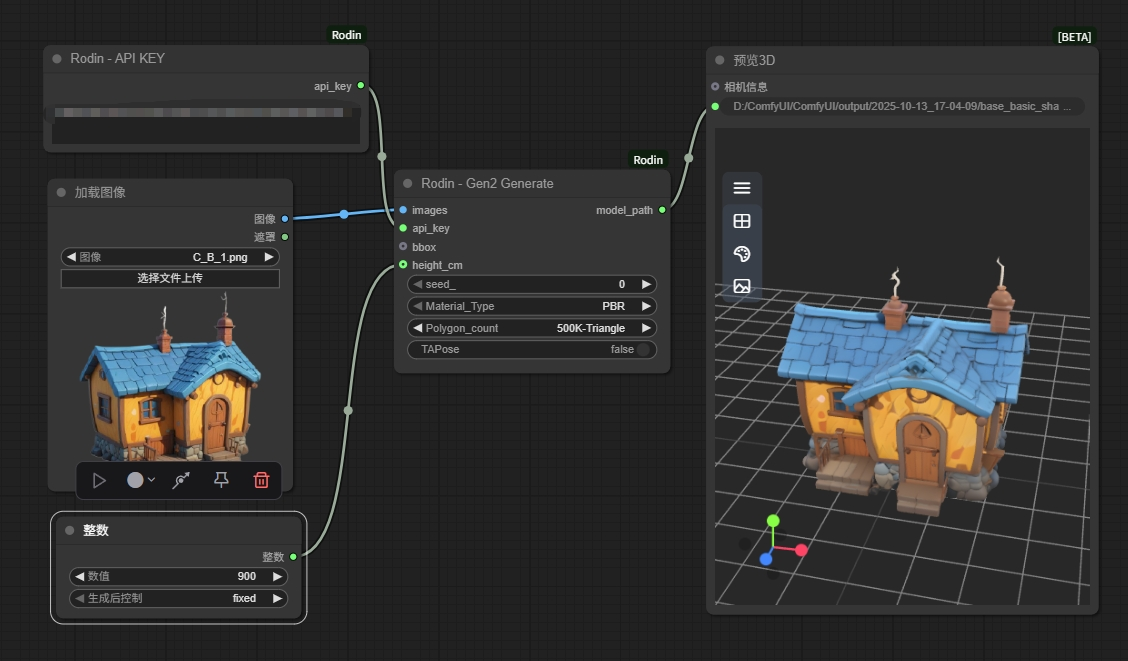Toggle the TAPose false switch
The width and height of the screenshot is (1128, 661).
[532, 350]
